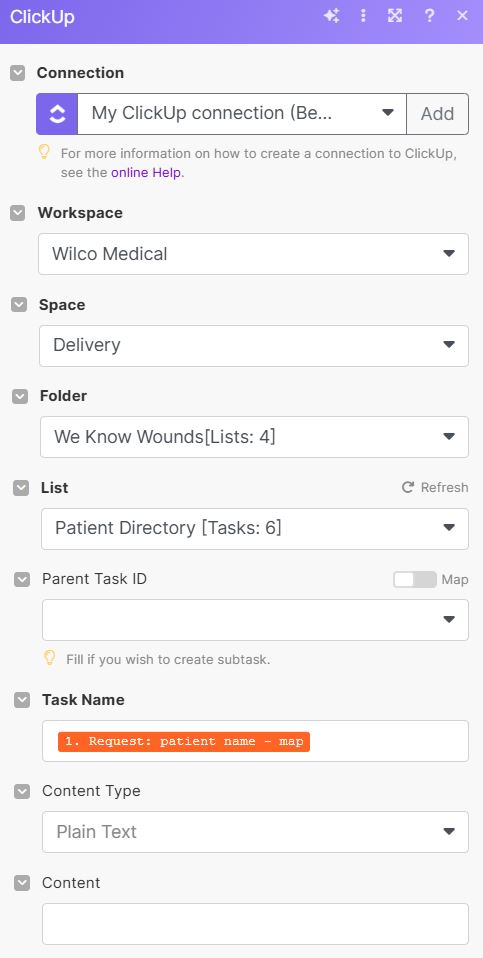Toggle the Content Type field checkbox arrow
The height and width of the screenshot is (958, 483).
click(x=21, y=791)
